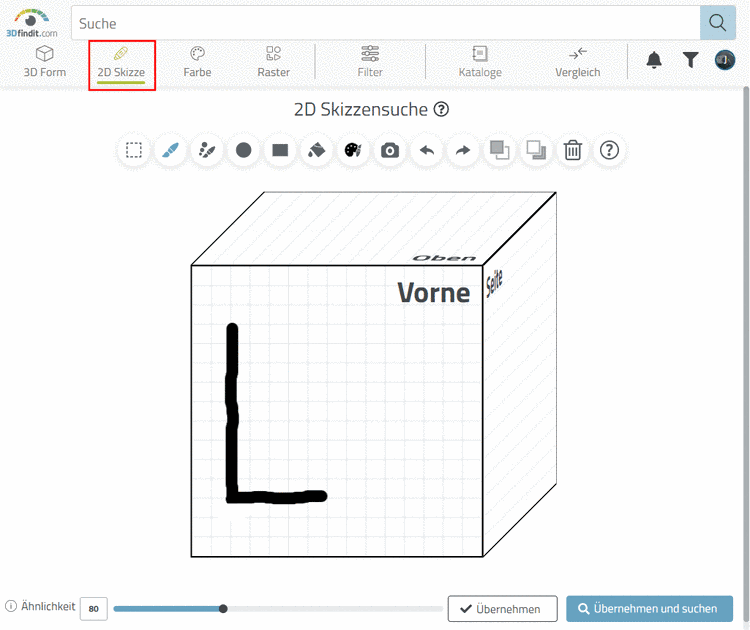
Task: Open the Raster search tab
Action: coord(274,62)
